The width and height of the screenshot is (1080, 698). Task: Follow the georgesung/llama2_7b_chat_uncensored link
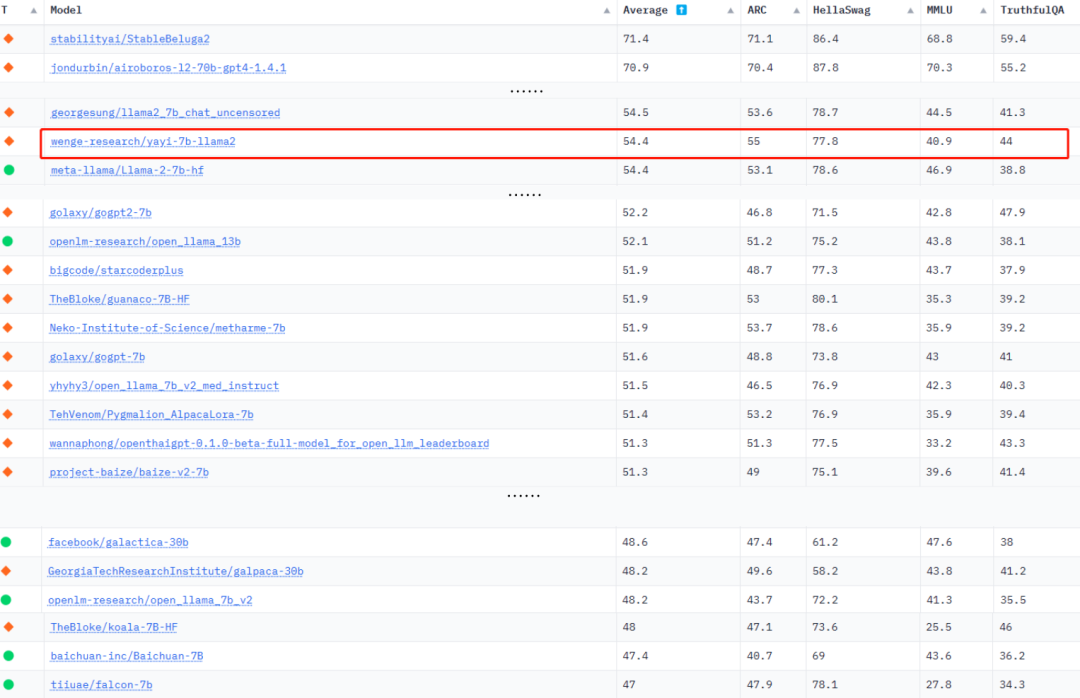(165, 113)
